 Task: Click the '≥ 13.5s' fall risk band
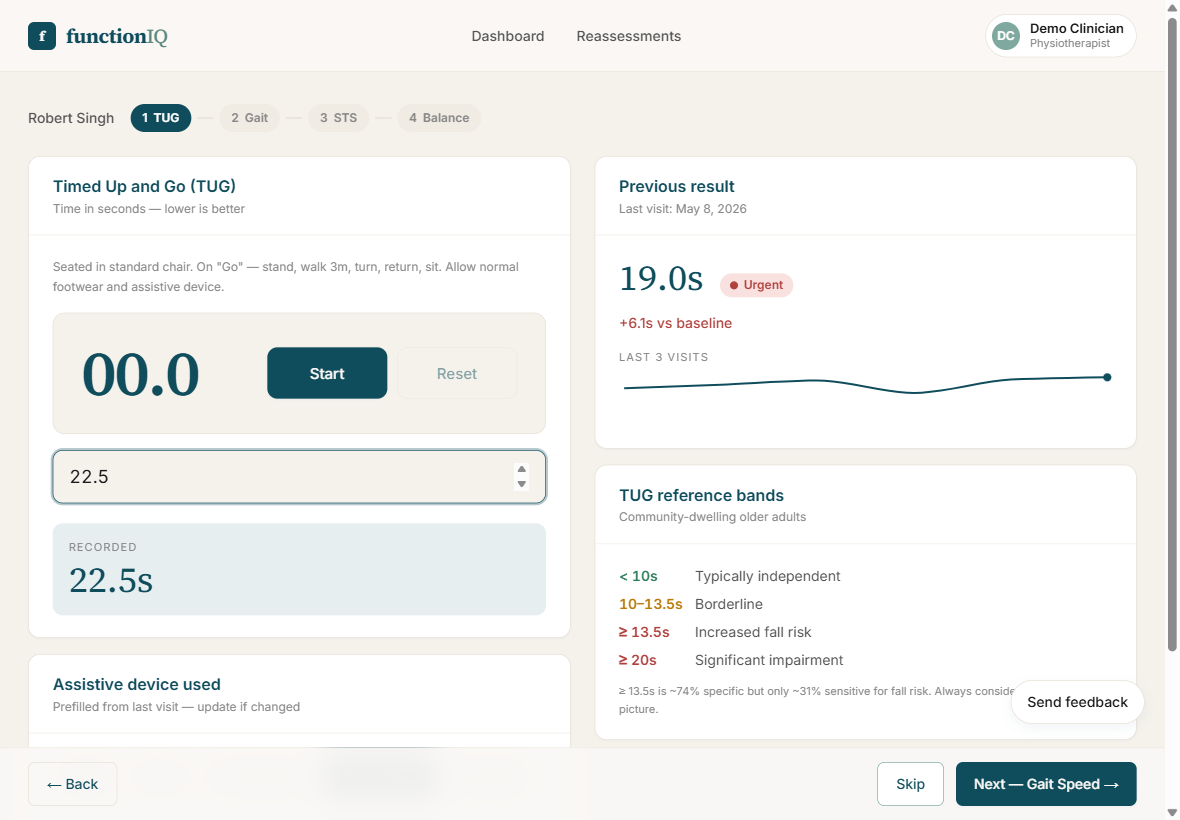pyautogui.click(x=643, y=632)
